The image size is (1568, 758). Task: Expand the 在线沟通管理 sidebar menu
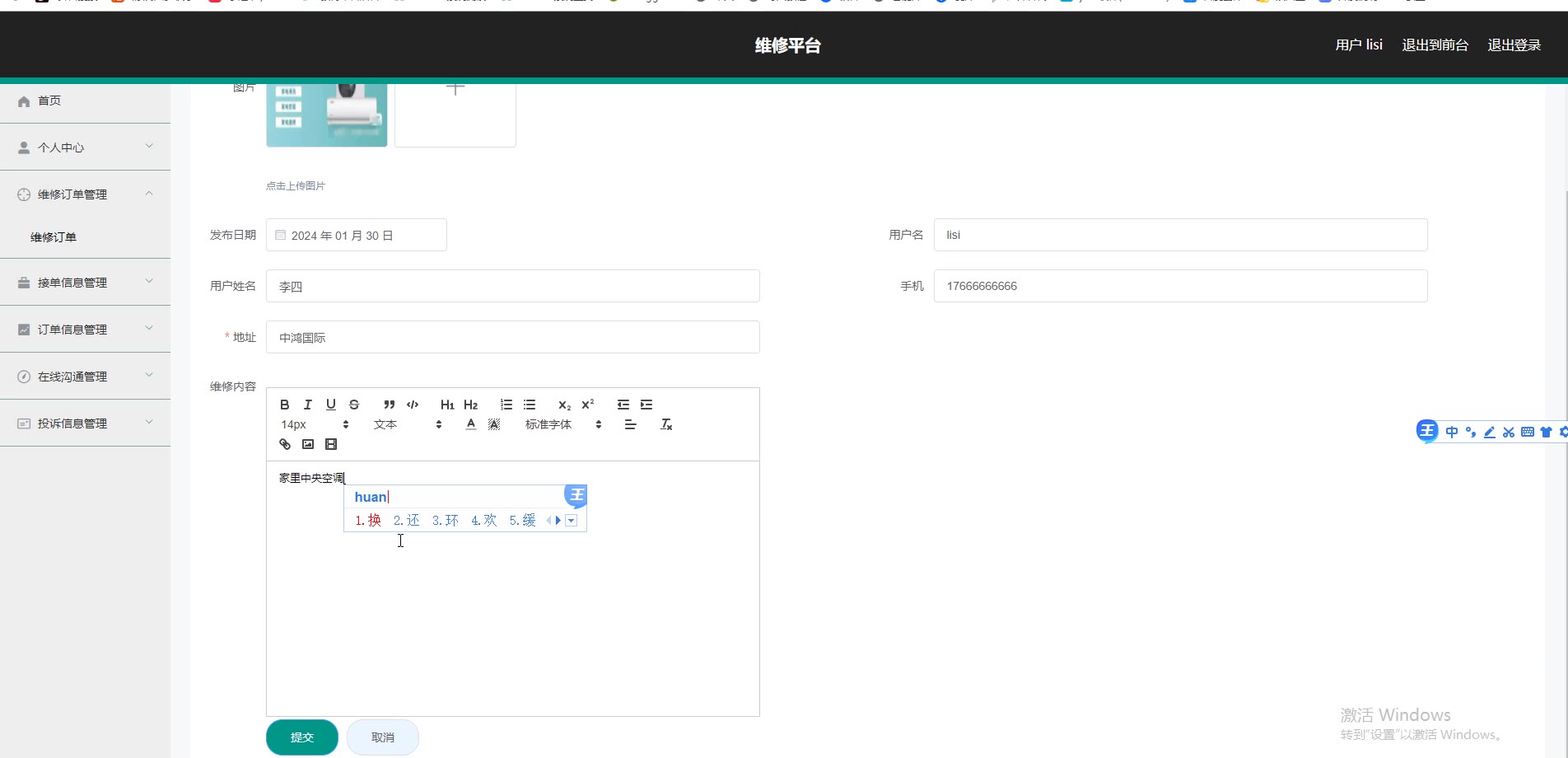[85, 377]
